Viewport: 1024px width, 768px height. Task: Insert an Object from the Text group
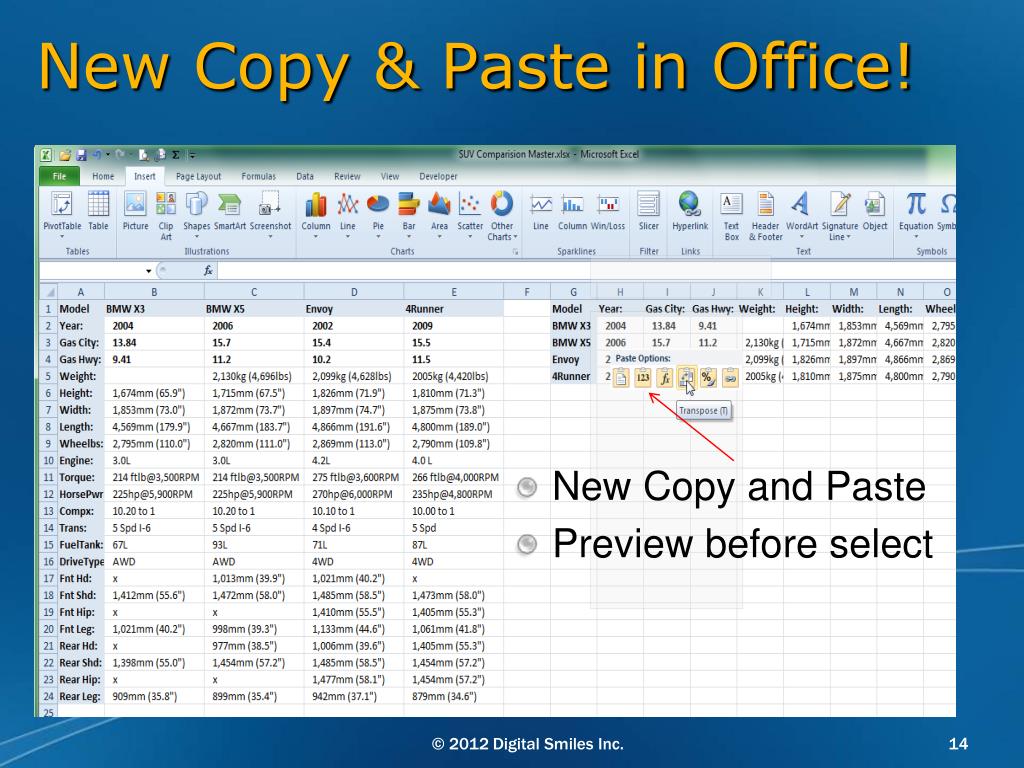(x=874, y=211)
